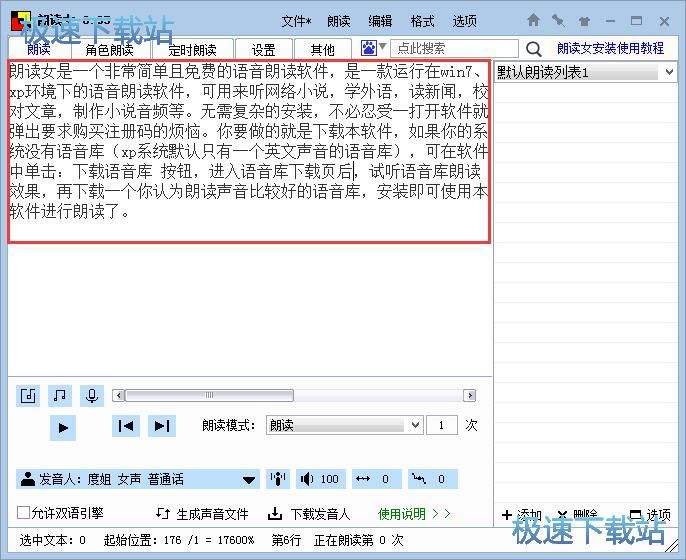Click the music note icon
Image resolution: width=686 pixels, height=560 pixels.
pos(60,396)
